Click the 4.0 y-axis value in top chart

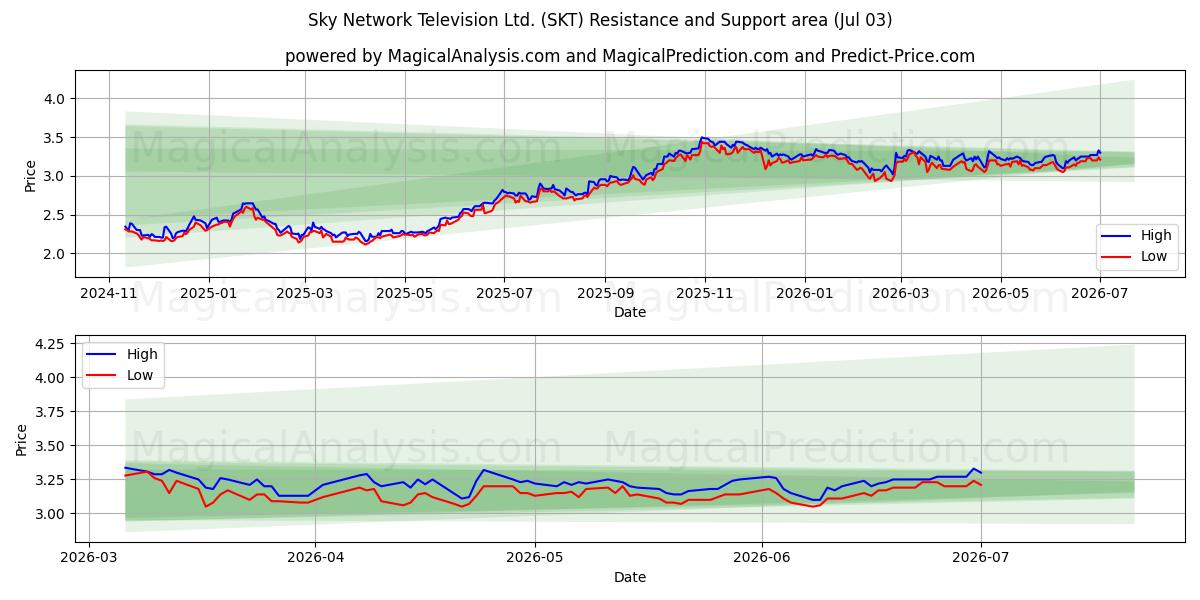(55, 99)
